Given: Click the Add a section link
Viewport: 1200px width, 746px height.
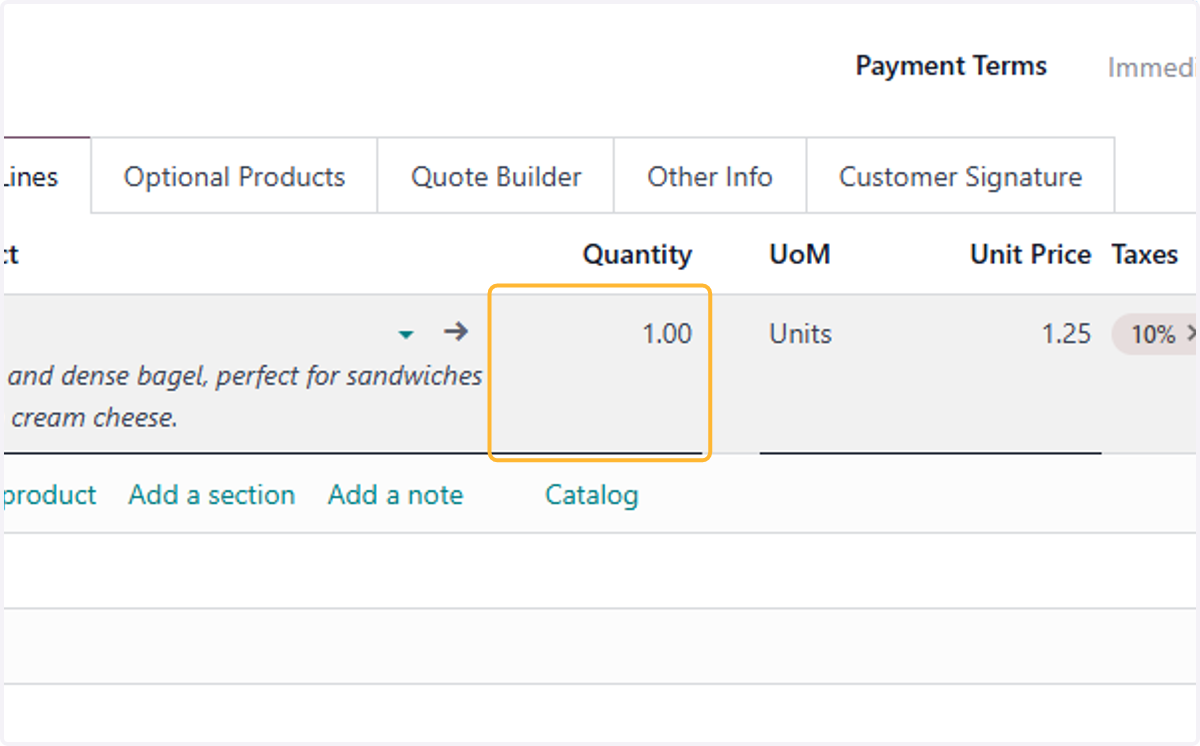Looking at the screenshot, I should (212, 495).
